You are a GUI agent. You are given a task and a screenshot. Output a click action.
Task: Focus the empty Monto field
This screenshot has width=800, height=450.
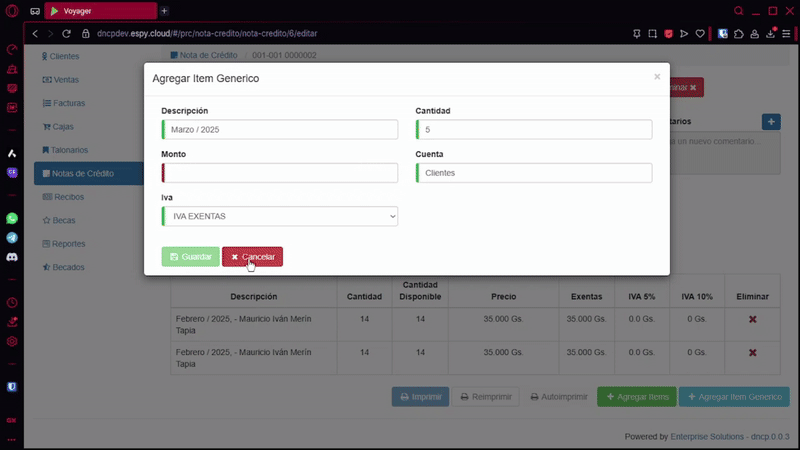pos(280,173)
